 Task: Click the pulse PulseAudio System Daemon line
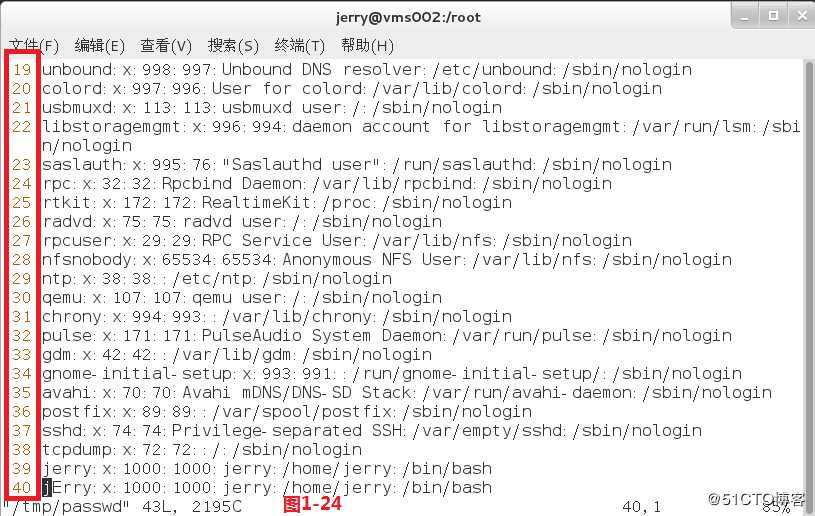387,335
